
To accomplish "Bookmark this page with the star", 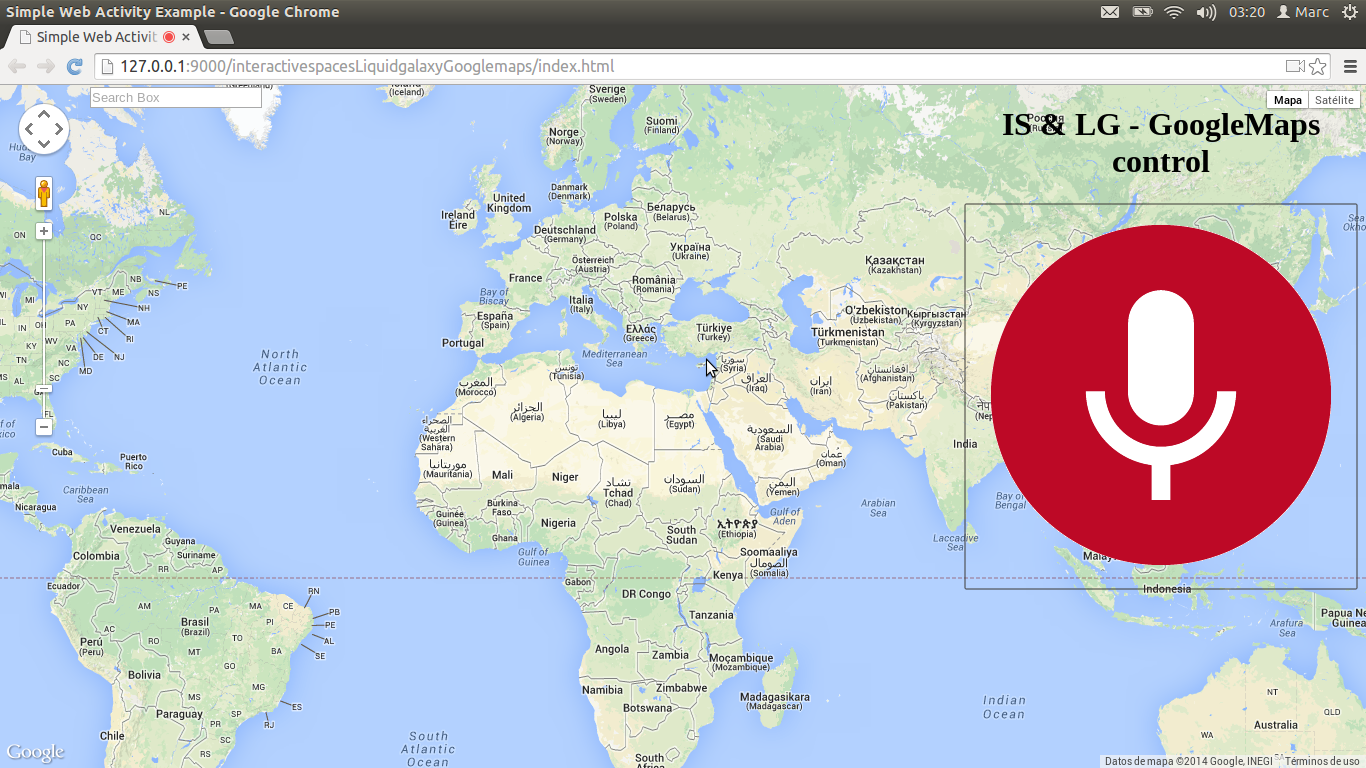I will (x=1318, y=67).
